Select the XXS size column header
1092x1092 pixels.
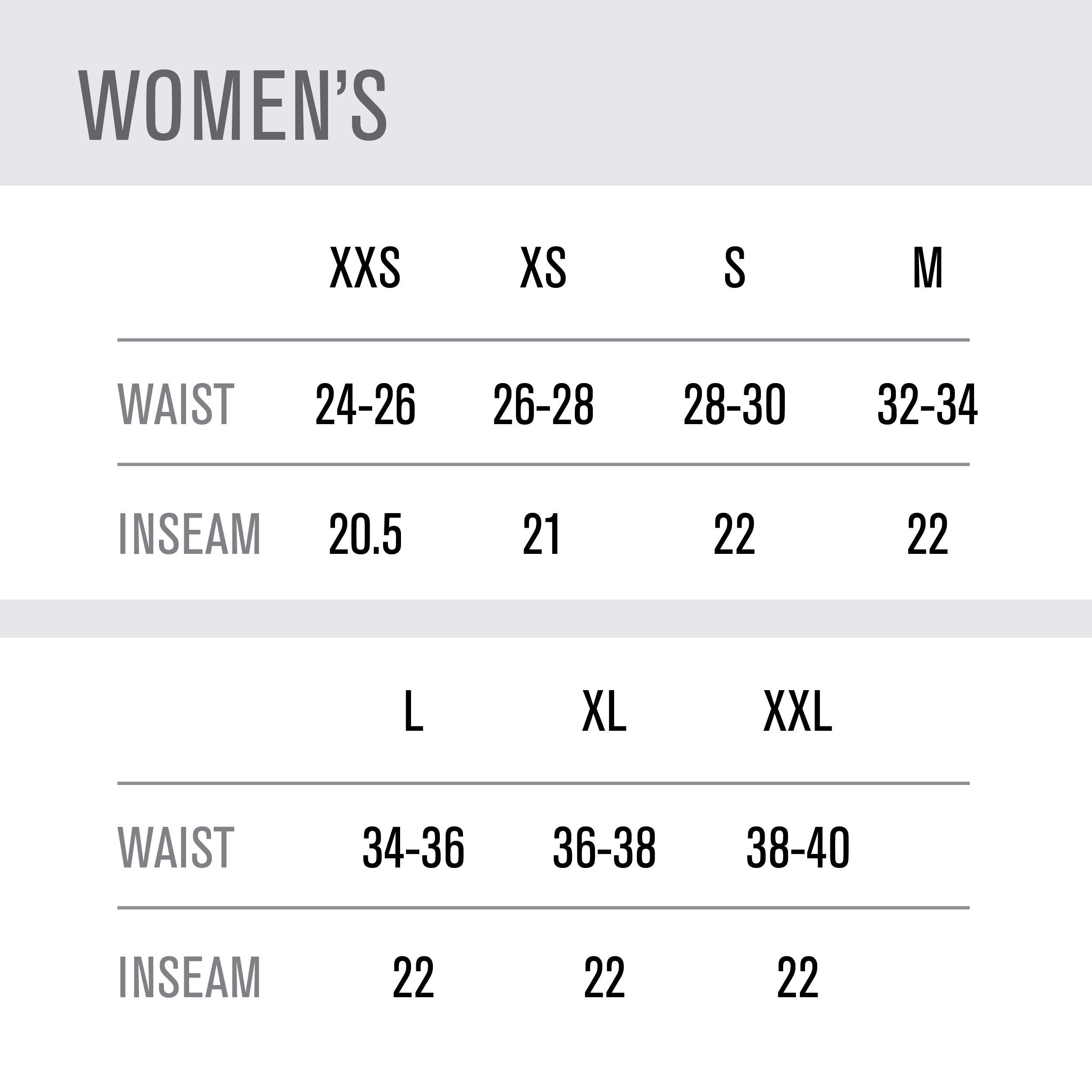coord(365,268)
